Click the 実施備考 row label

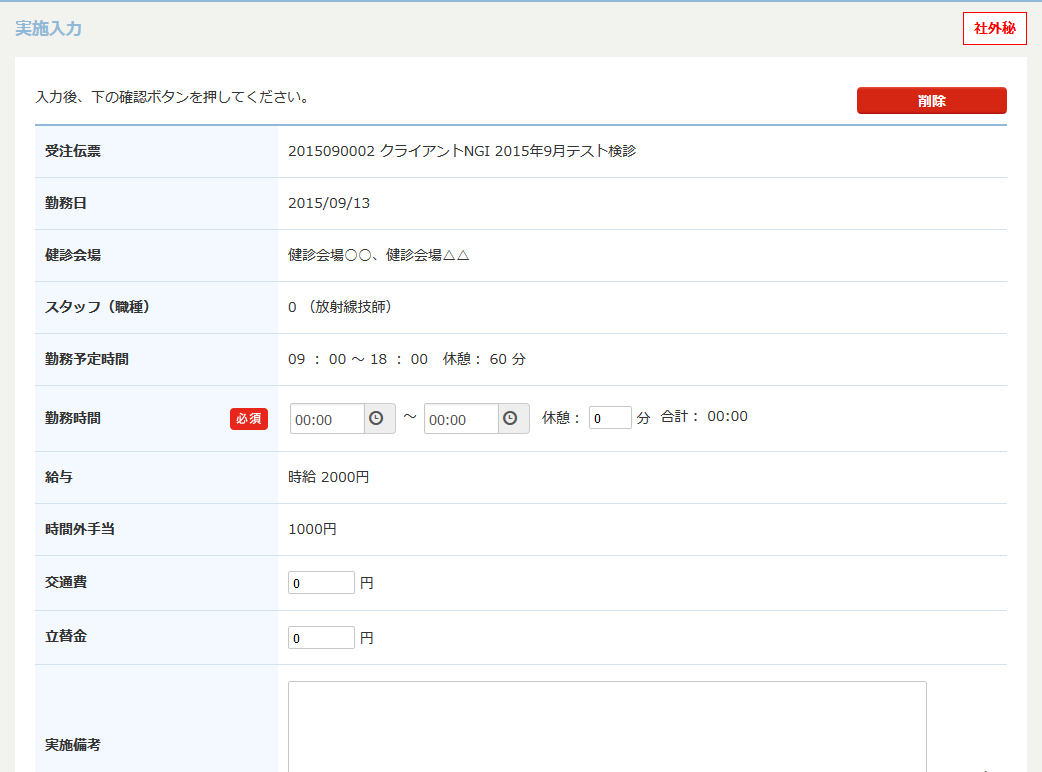(73, 745)
